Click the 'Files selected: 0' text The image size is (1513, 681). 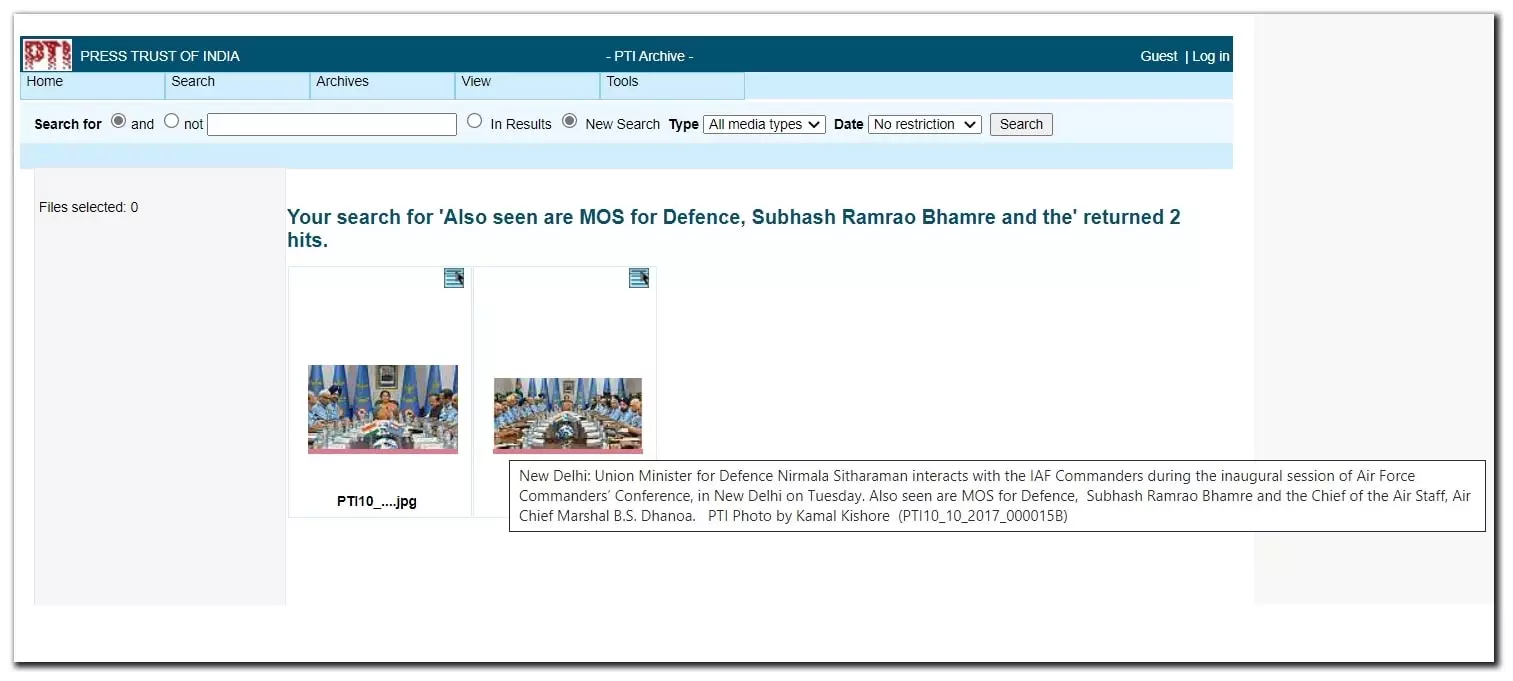click(89, 207)
